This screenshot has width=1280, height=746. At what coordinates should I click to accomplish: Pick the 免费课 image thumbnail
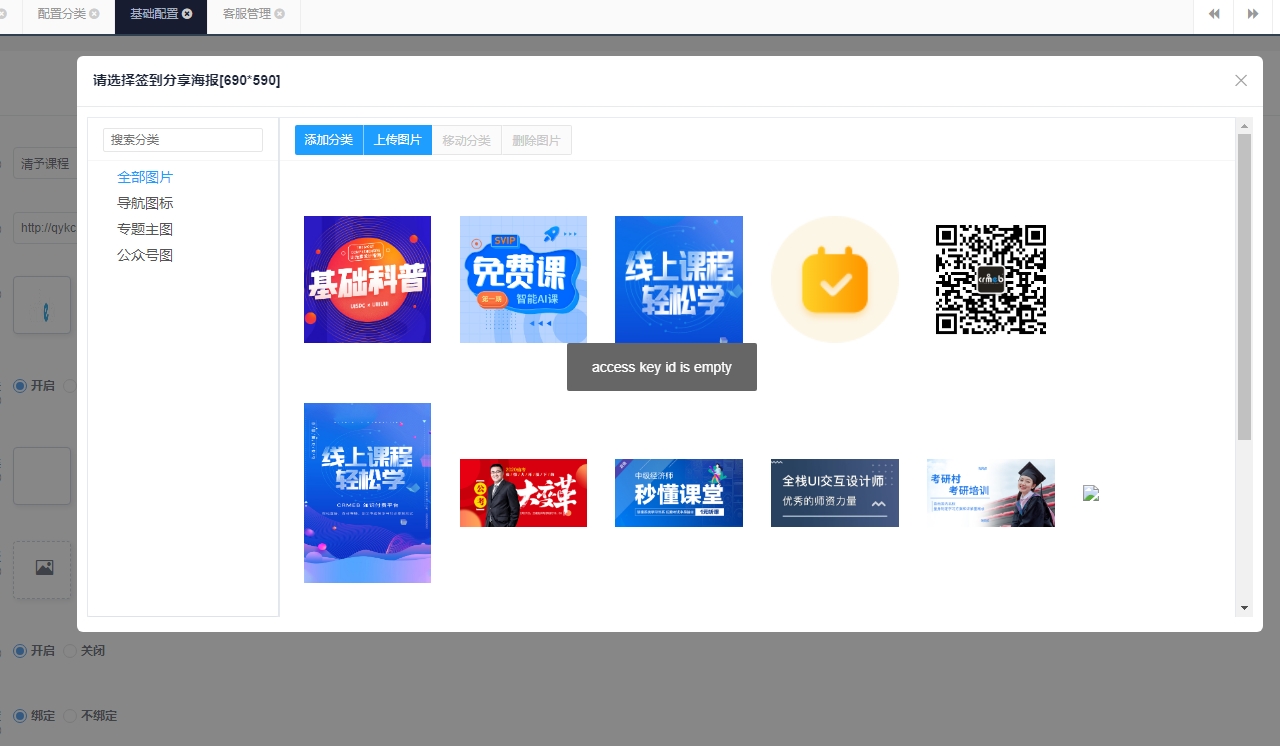[x=523, y=279]
